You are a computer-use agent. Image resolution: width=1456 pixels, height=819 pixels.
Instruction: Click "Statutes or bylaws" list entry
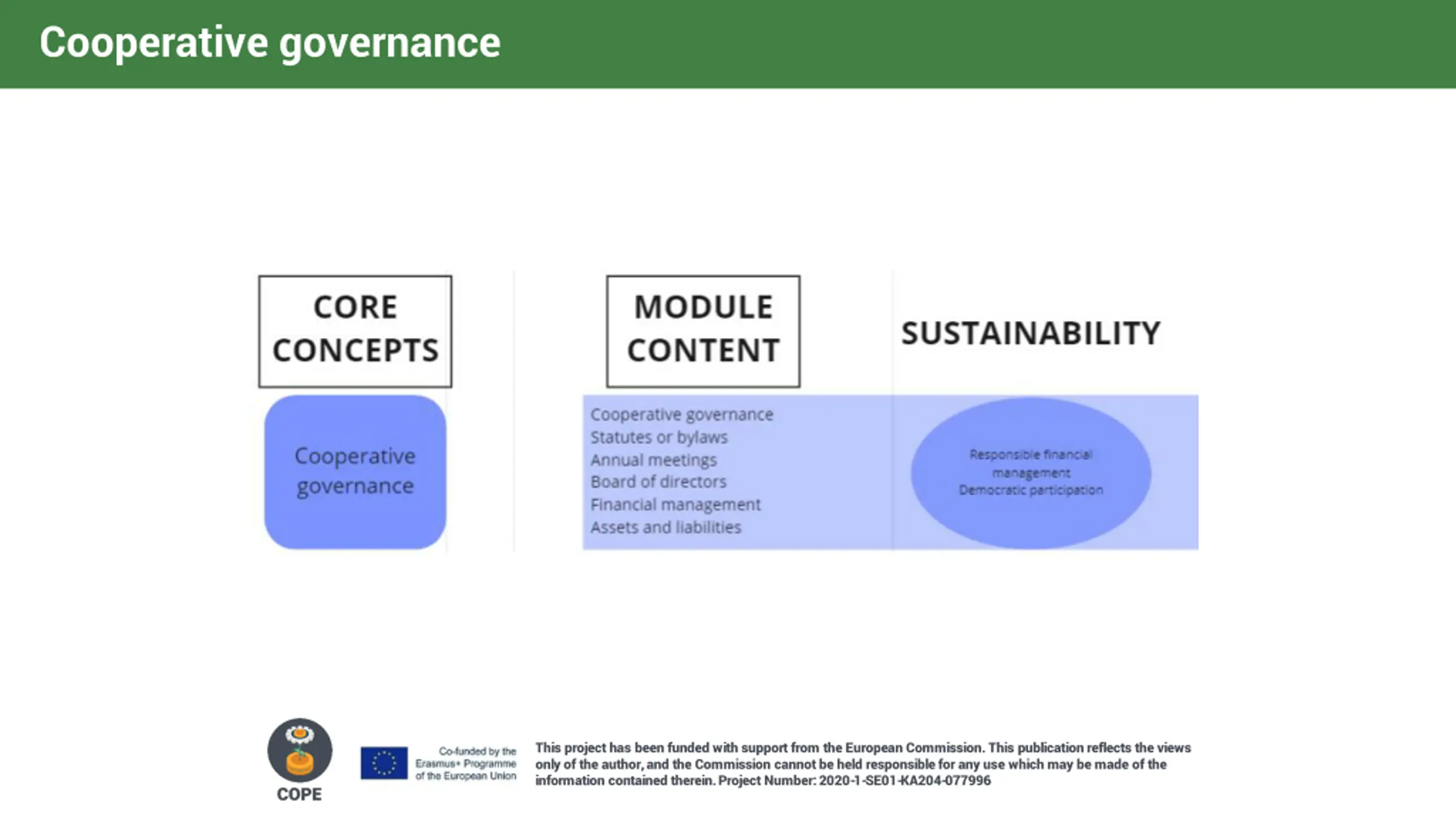(x=659, y=437)
